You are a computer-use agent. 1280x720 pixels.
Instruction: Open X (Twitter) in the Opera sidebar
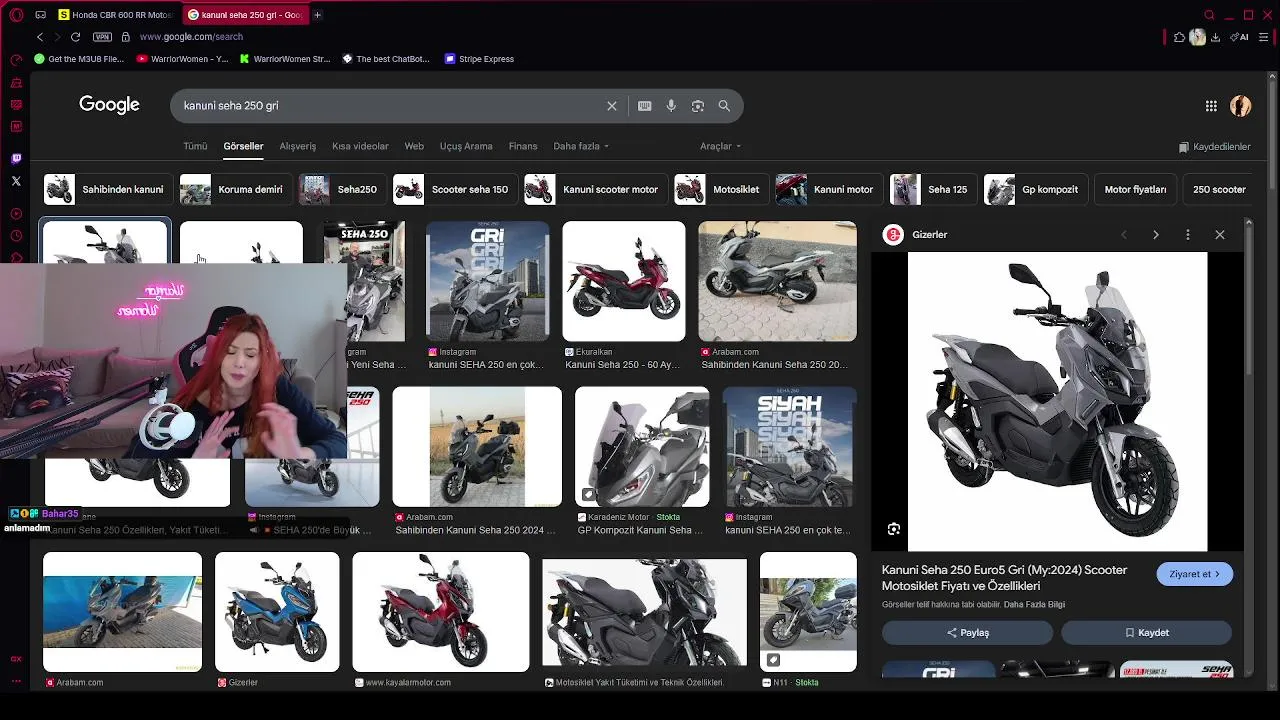16,181
